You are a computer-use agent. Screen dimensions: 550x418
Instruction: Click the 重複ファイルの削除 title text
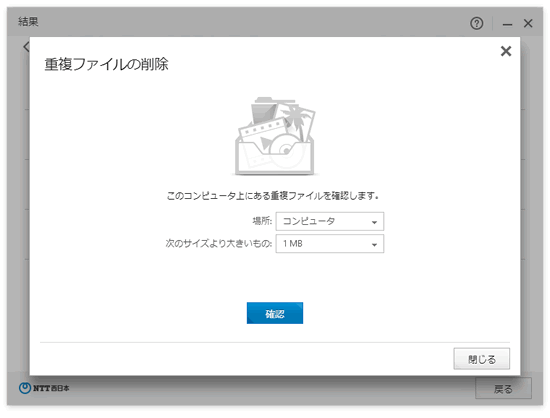(106, 65)
